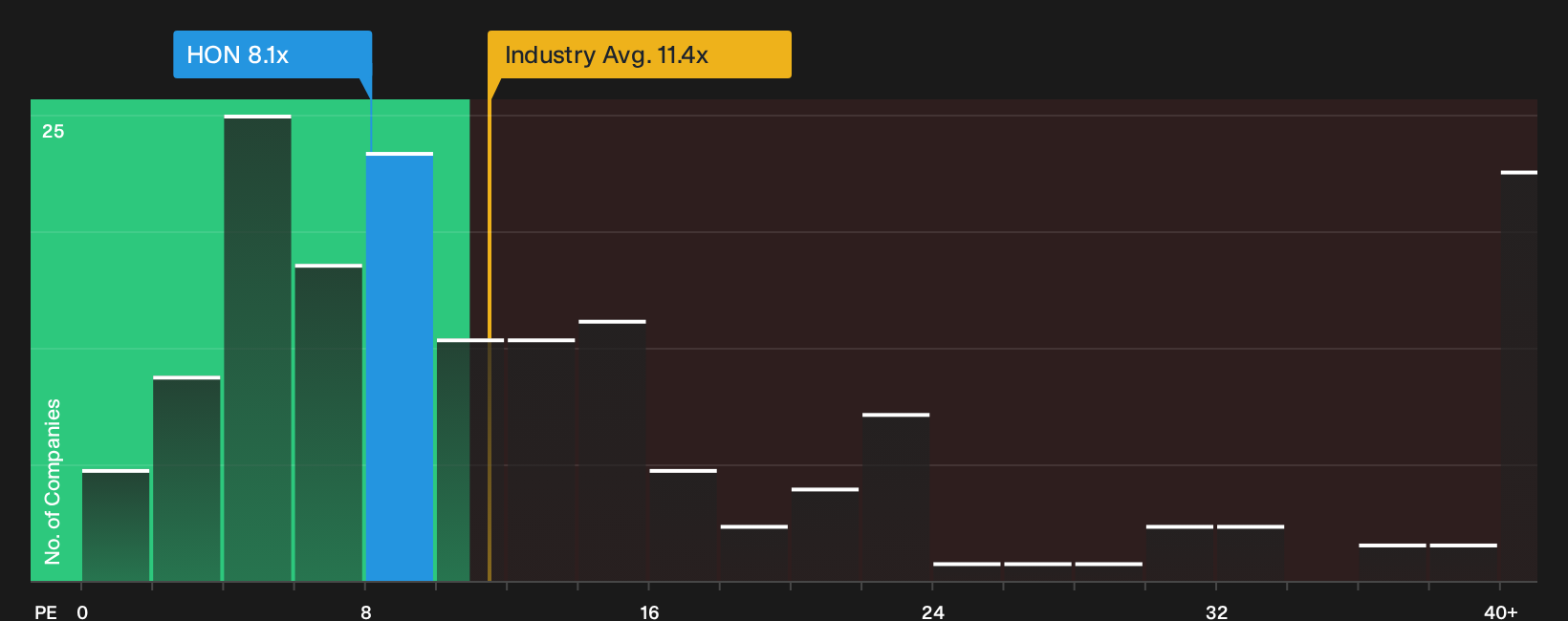Click the 'No. of Companies' axis label
The height and width of the screenshot is (621, 1568).
click(53, 482)
